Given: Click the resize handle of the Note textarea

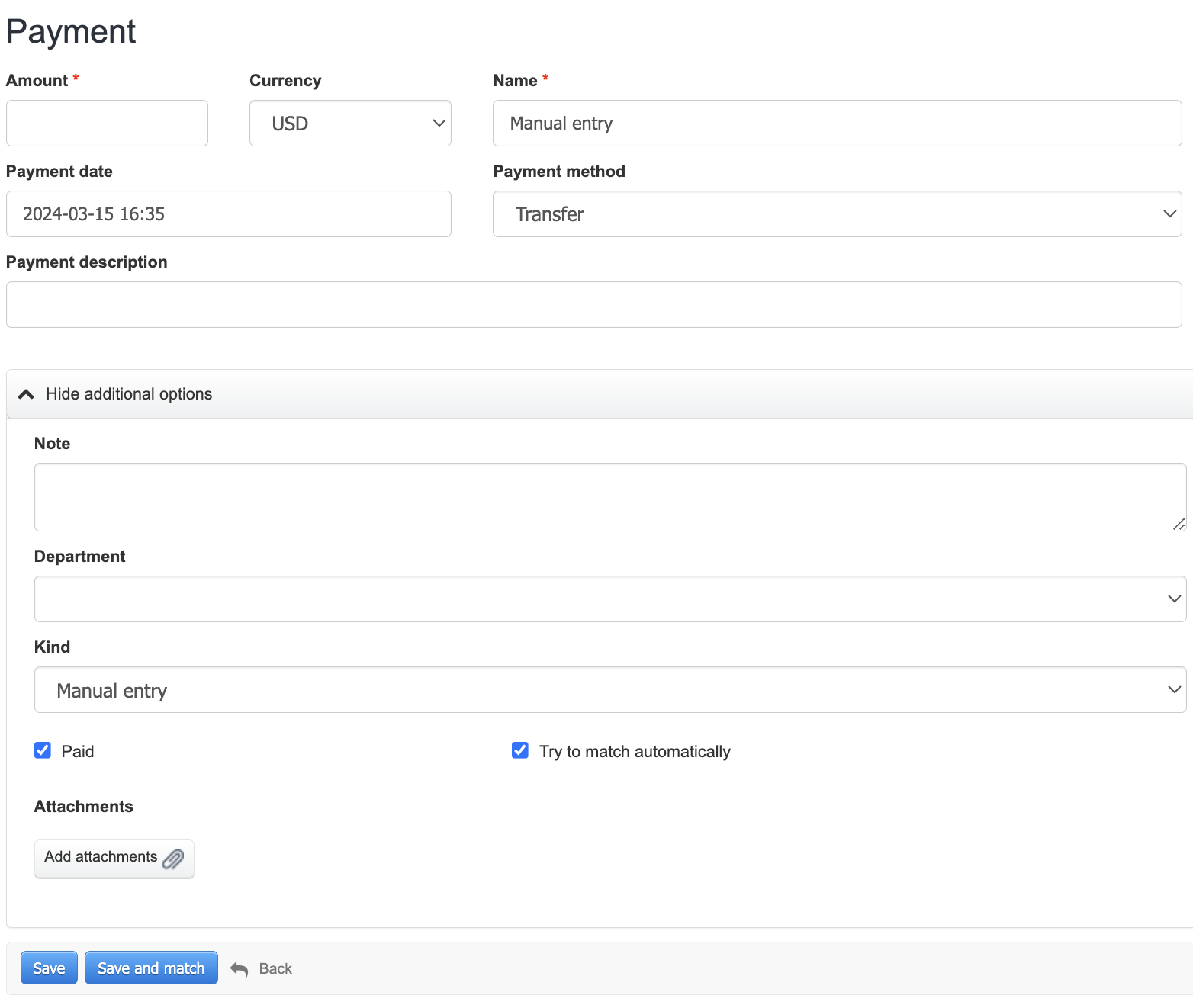Looking at the screenshot, I should 1179,524.
